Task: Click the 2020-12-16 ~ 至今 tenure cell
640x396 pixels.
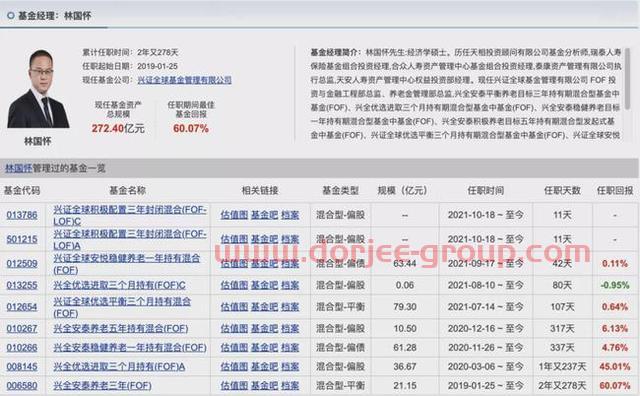Action: point(486,328)
